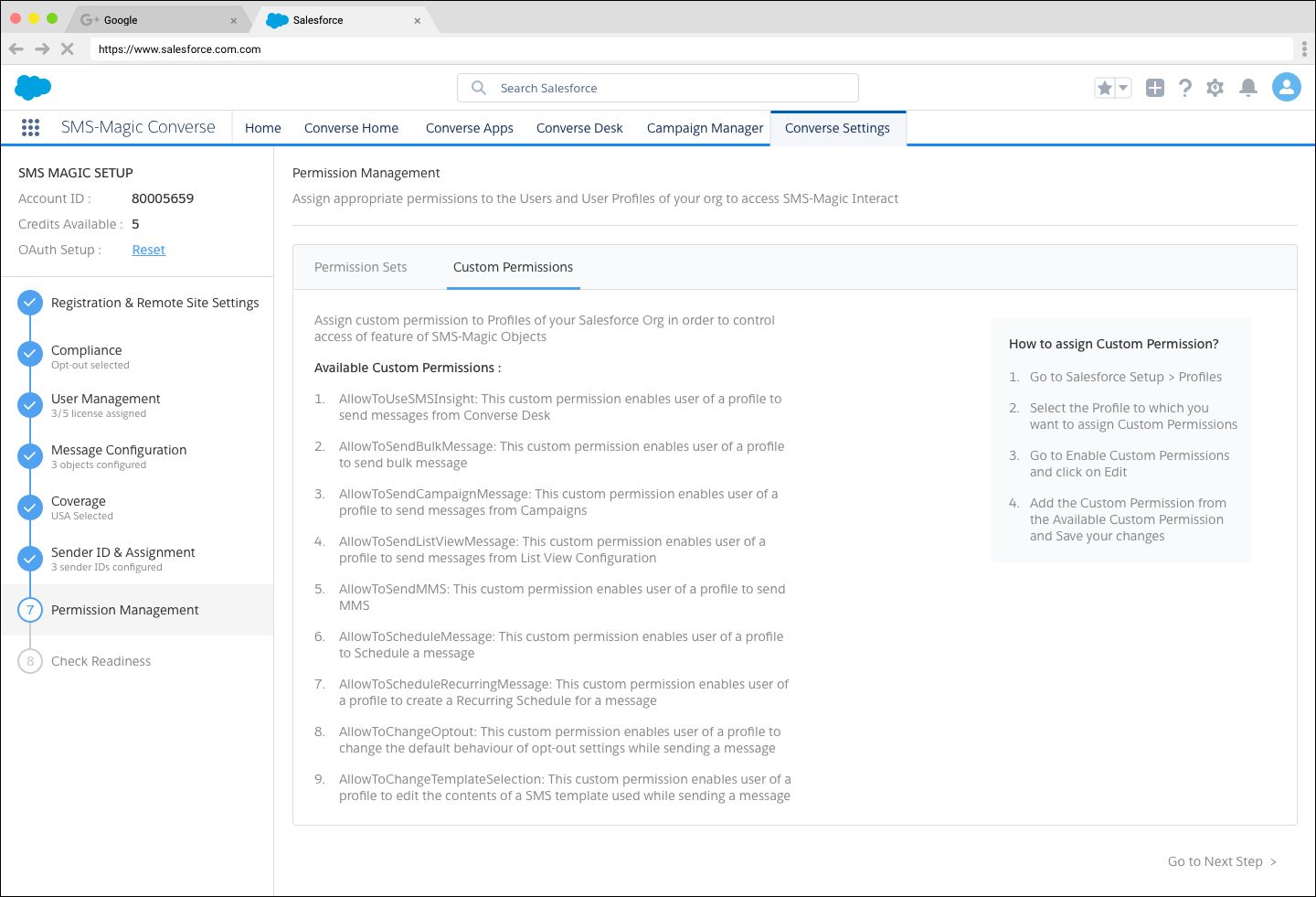The image size is (1316, 897).
Task: Open the Converse Apps tab
Action: coord(470,128)
